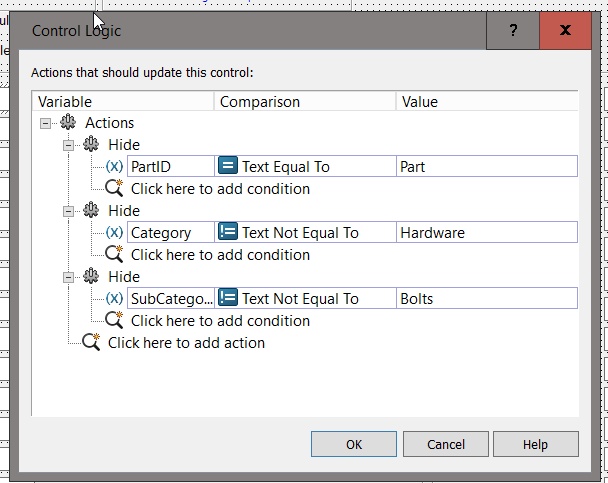608x483 pixels.
Task: Edit the Hardware value field
Action: click(487, 232)
